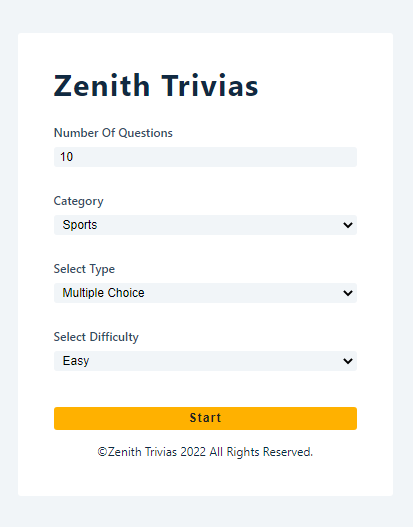Start the trivia with the Start button
Screen dimensions: 413x527
tap(205, 418)
